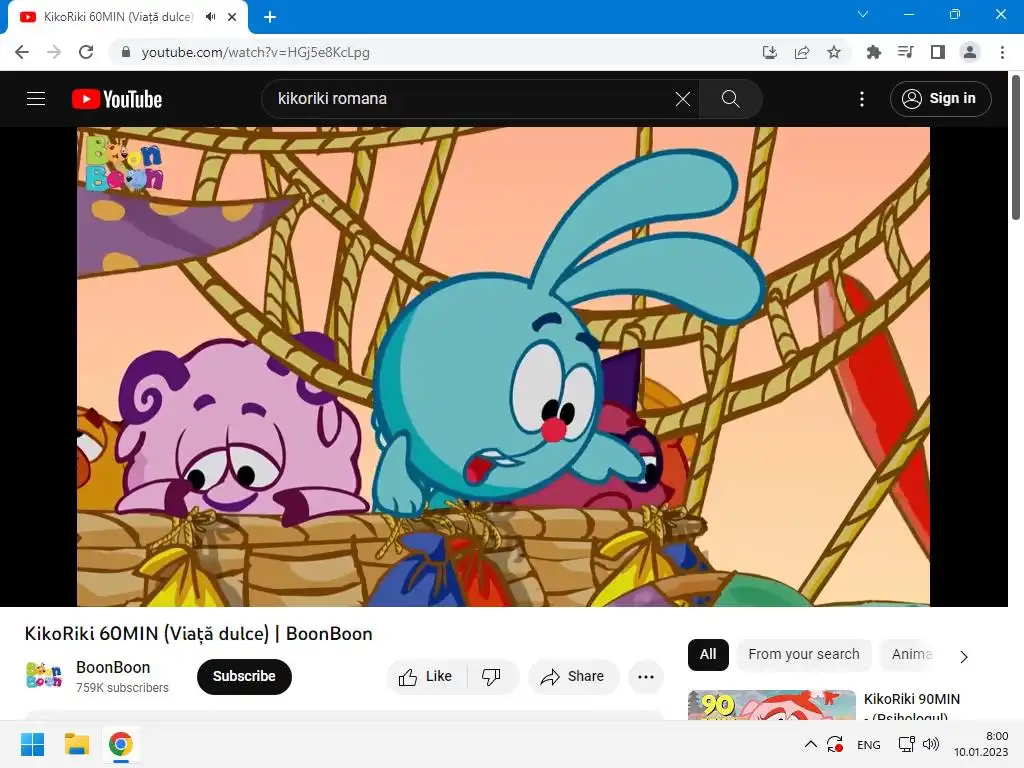Open the volume control in the tray

[x=931, y=744]
